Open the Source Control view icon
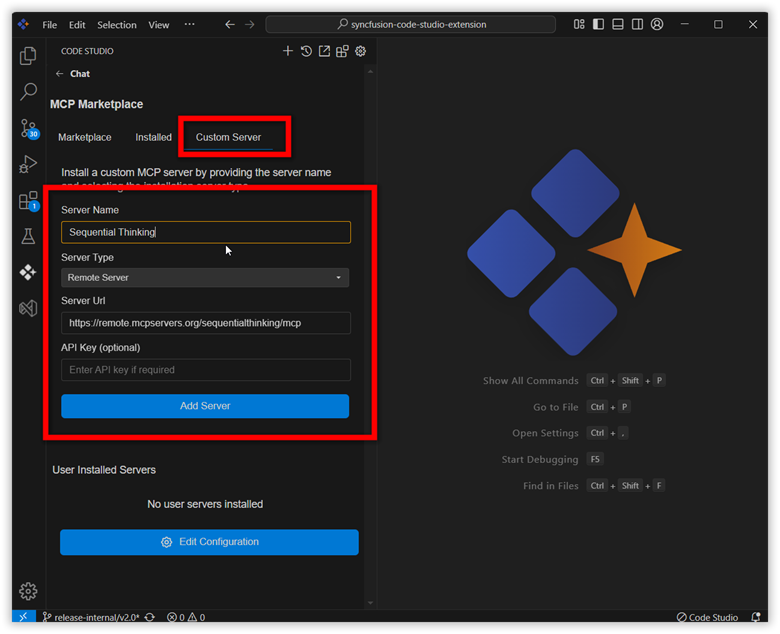 point(28,128)
